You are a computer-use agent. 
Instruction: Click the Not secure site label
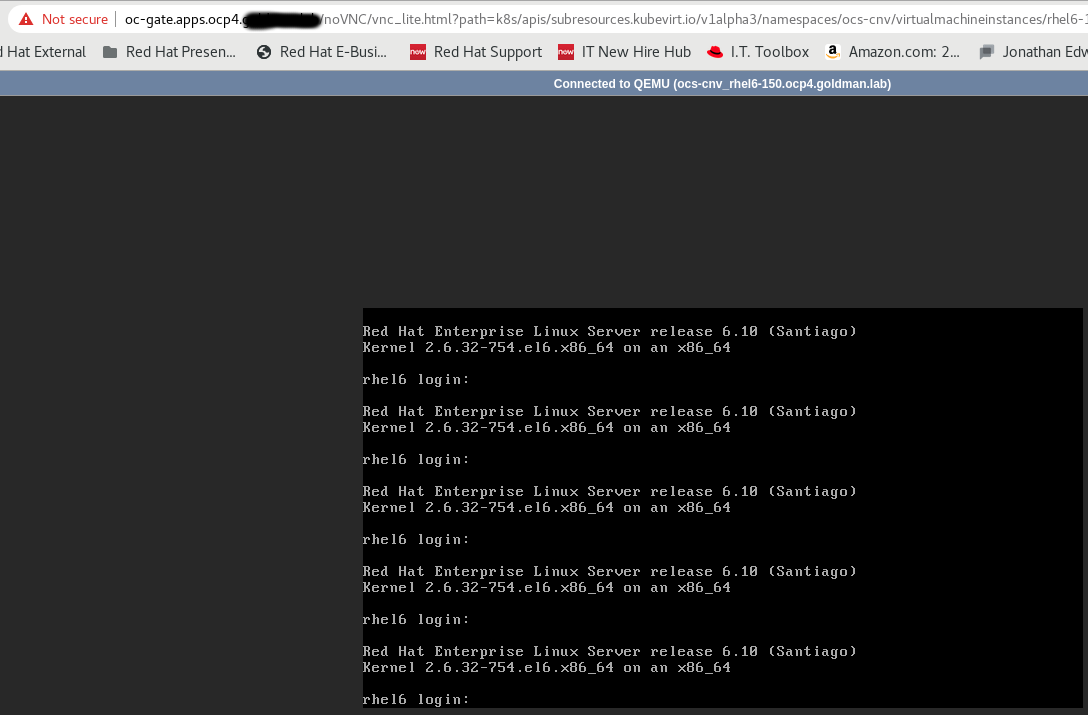point(75,19)
